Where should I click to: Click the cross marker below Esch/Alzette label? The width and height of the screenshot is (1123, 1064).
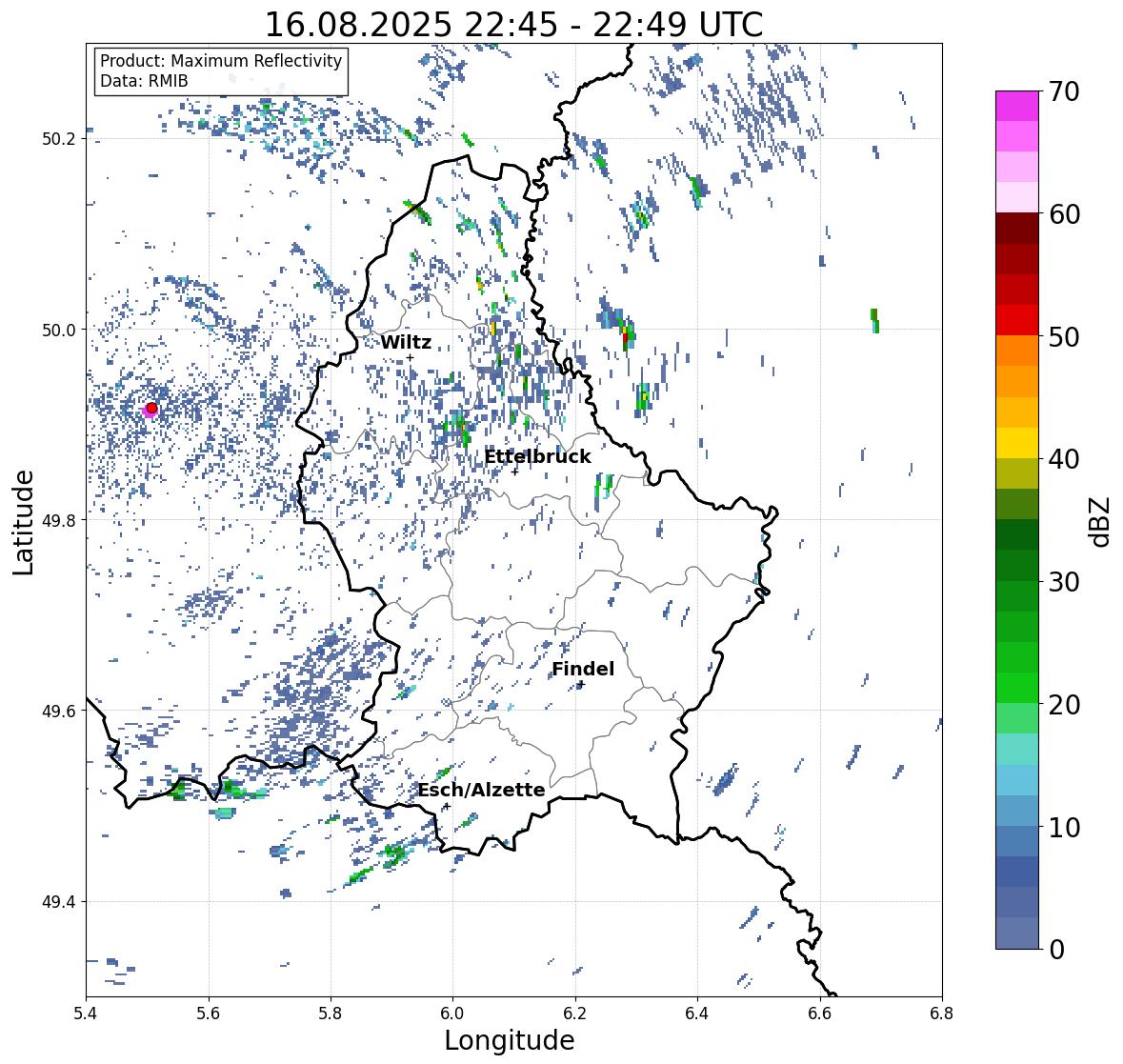click(447, 806)
